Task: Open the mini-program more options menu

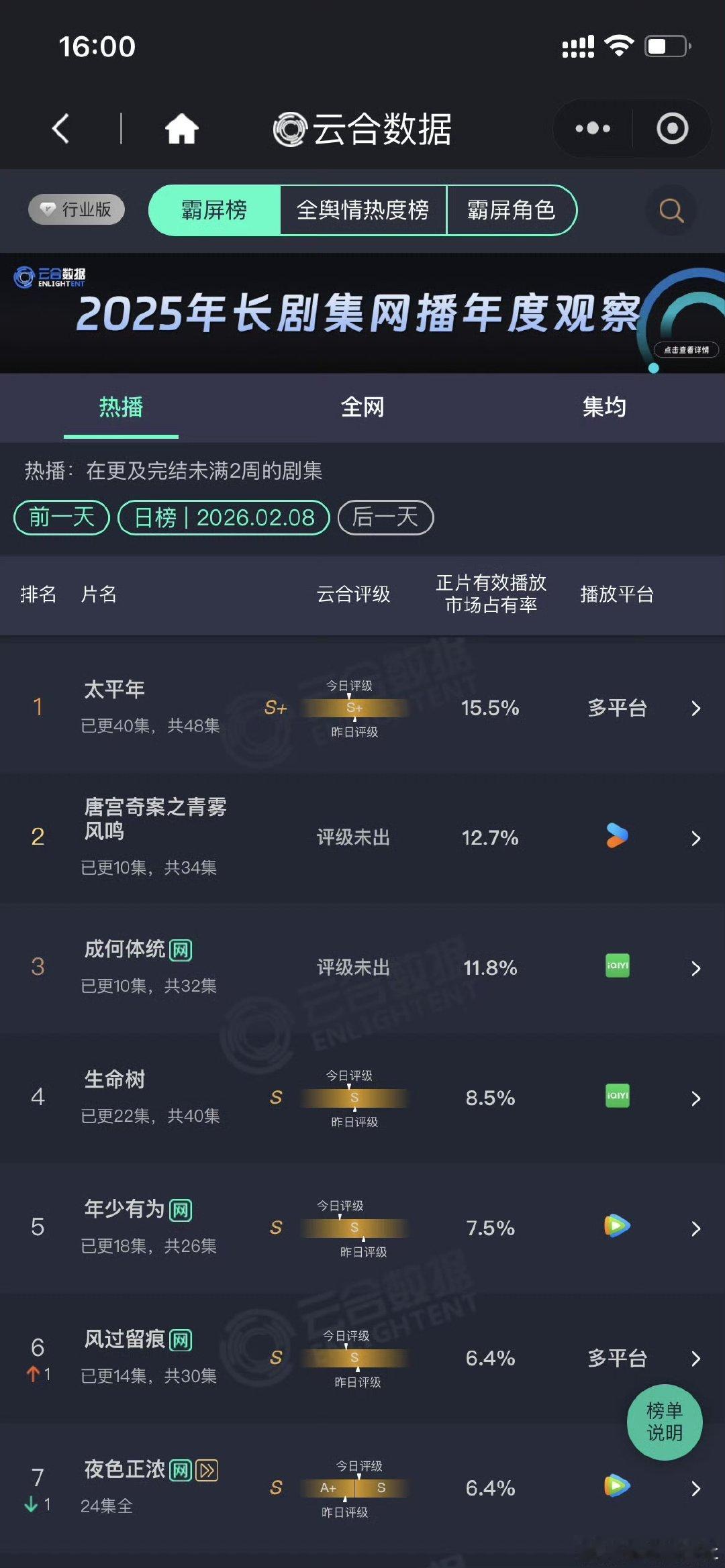Action: (x=591, y=128)
